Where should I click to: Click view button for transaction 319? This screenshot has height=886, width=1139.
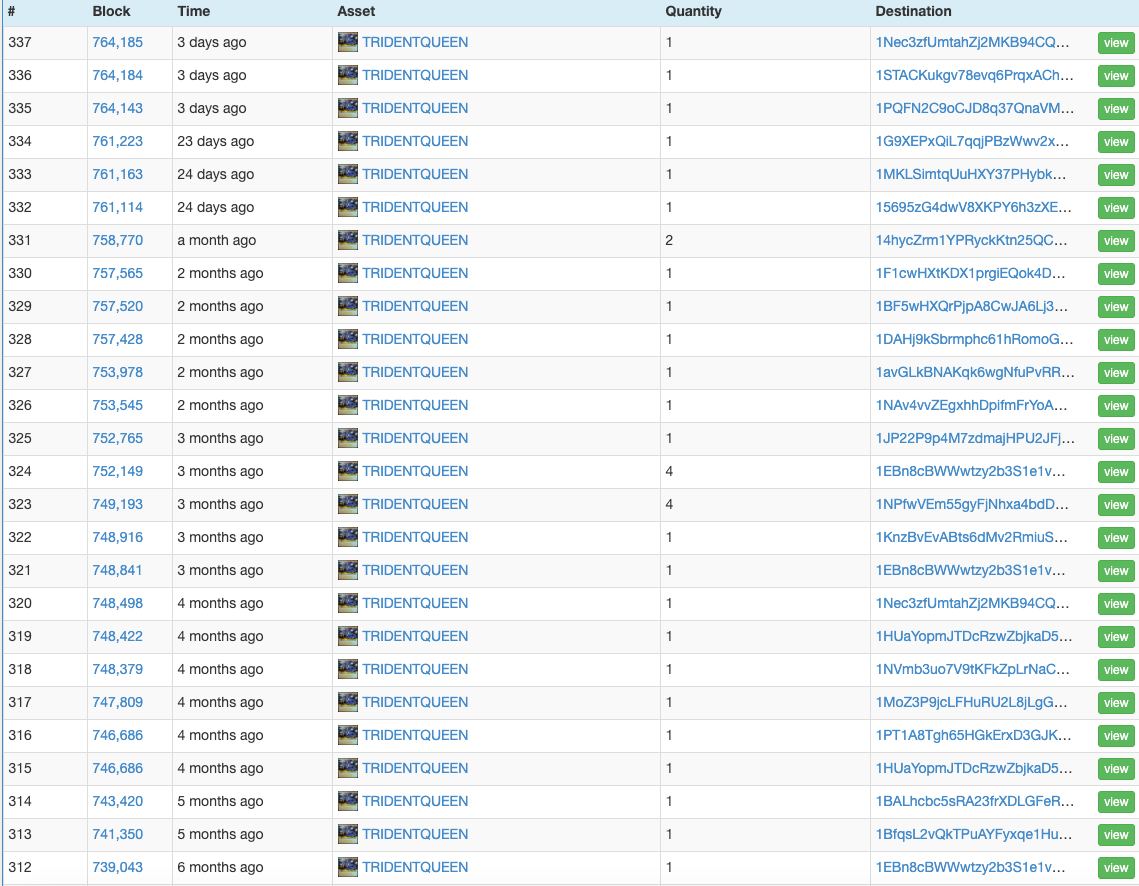(x=1116, y=636)
